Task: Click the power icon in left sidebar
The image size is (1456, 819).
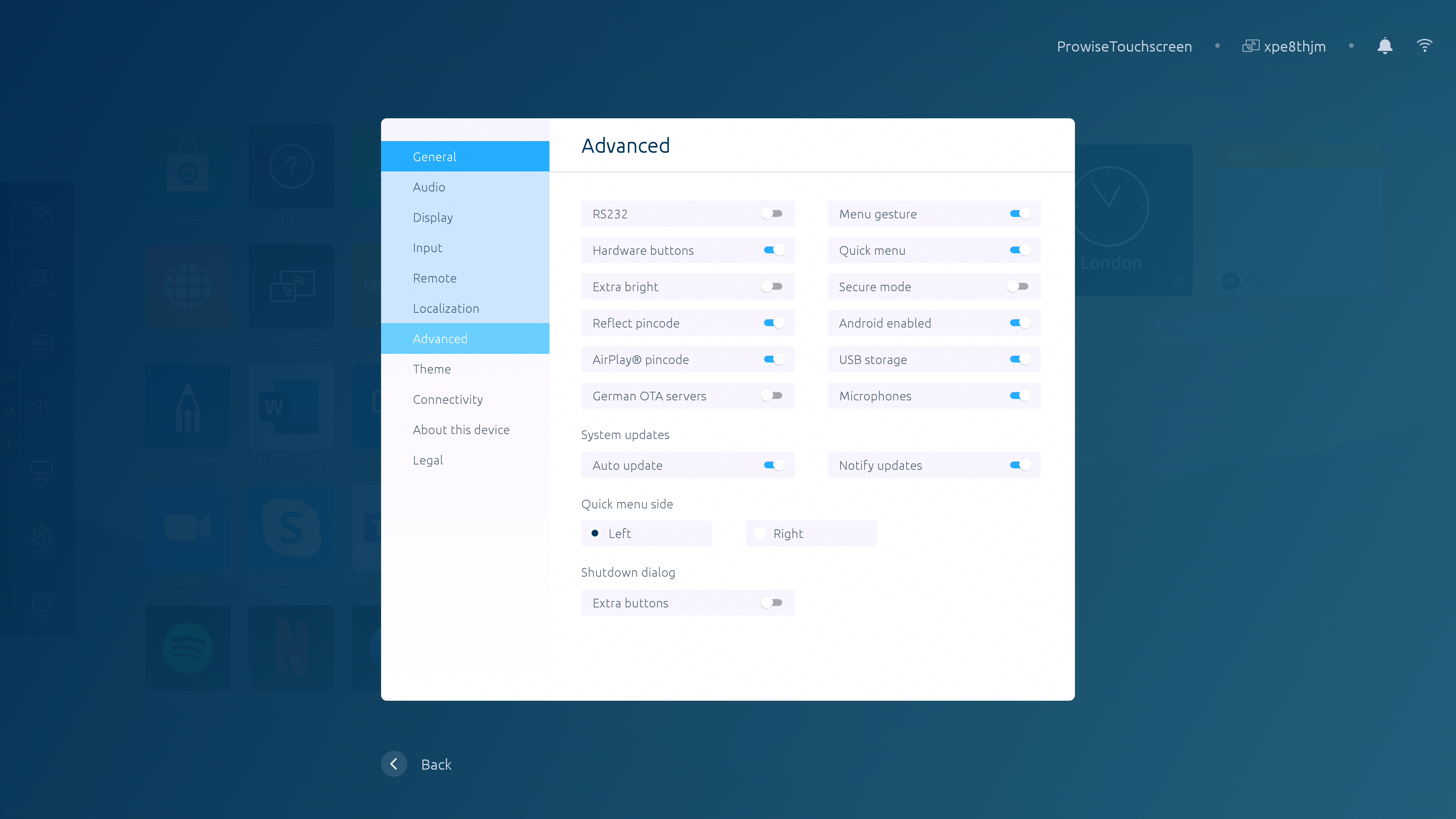Action: (x=41, y=602)
